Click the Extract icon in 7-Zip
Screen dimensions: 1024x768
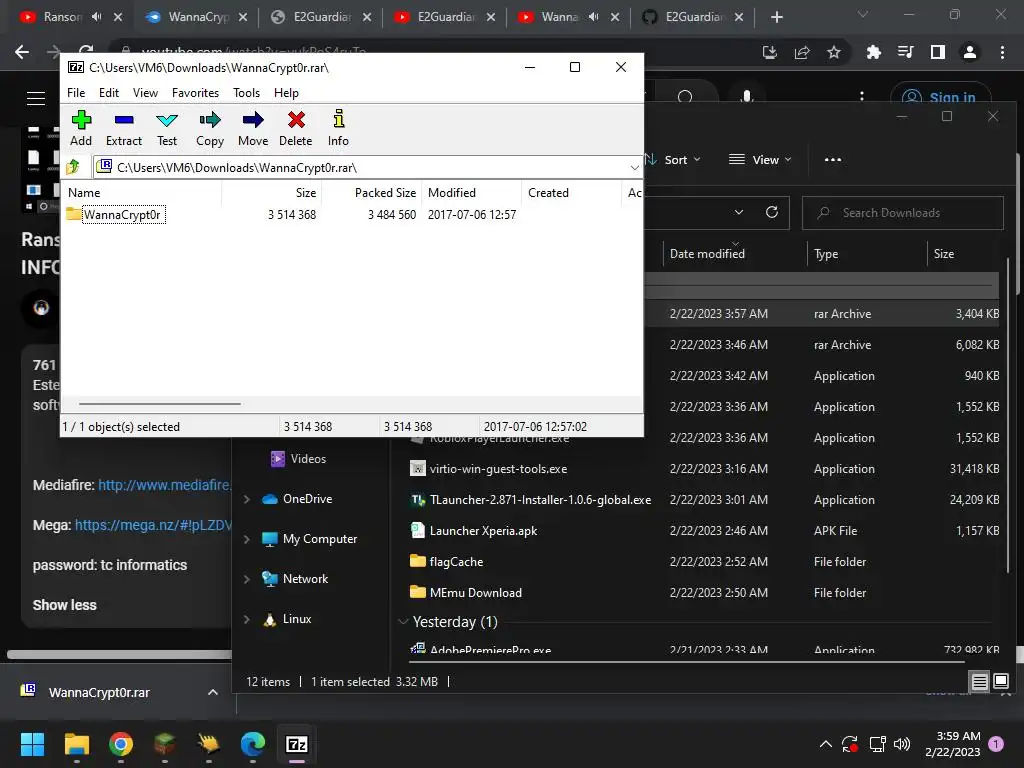point(123,128)
